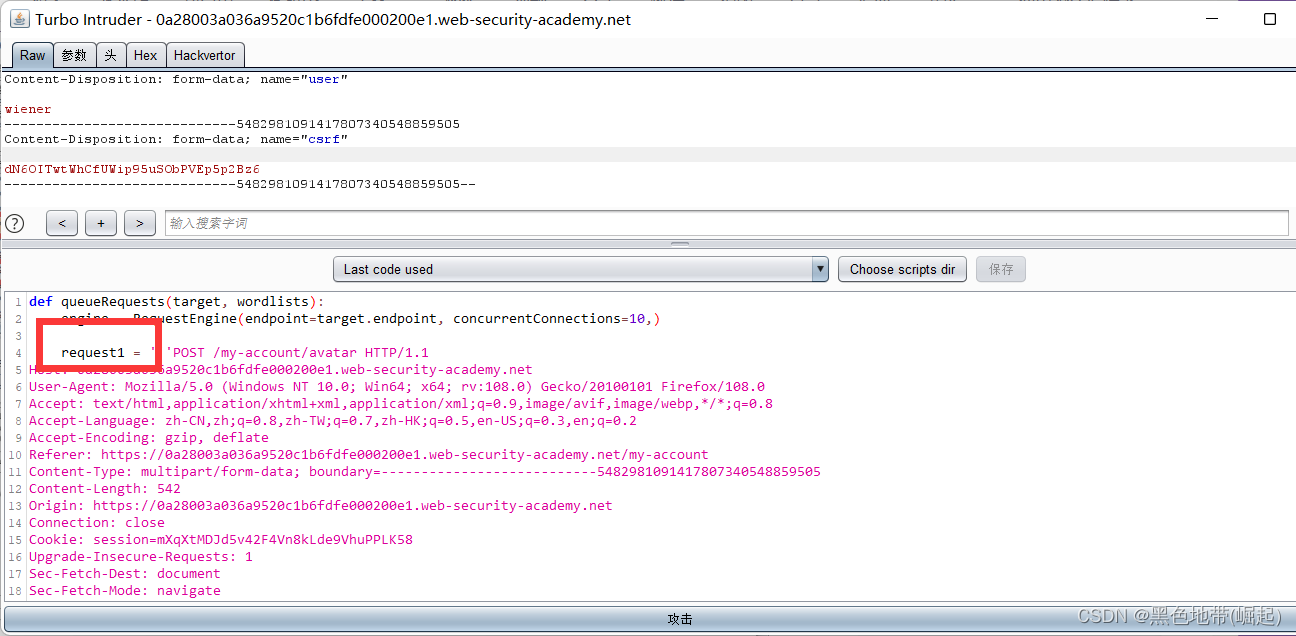The width and height of the screenshot is (1296, 636).
Task: Click Choose scripts dir button
Action: click(902, 269)
